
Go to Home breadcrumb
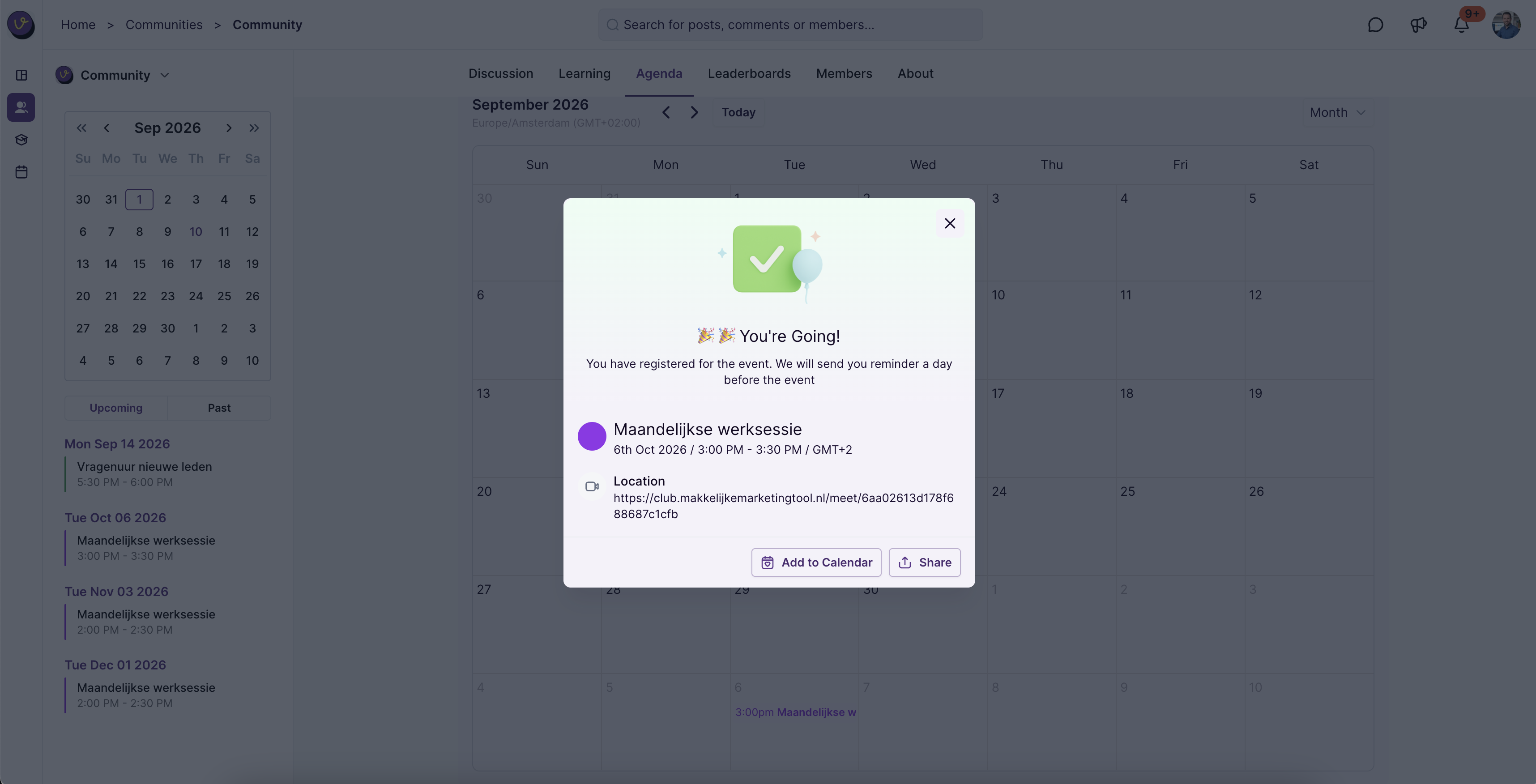(x=78, y=25)
